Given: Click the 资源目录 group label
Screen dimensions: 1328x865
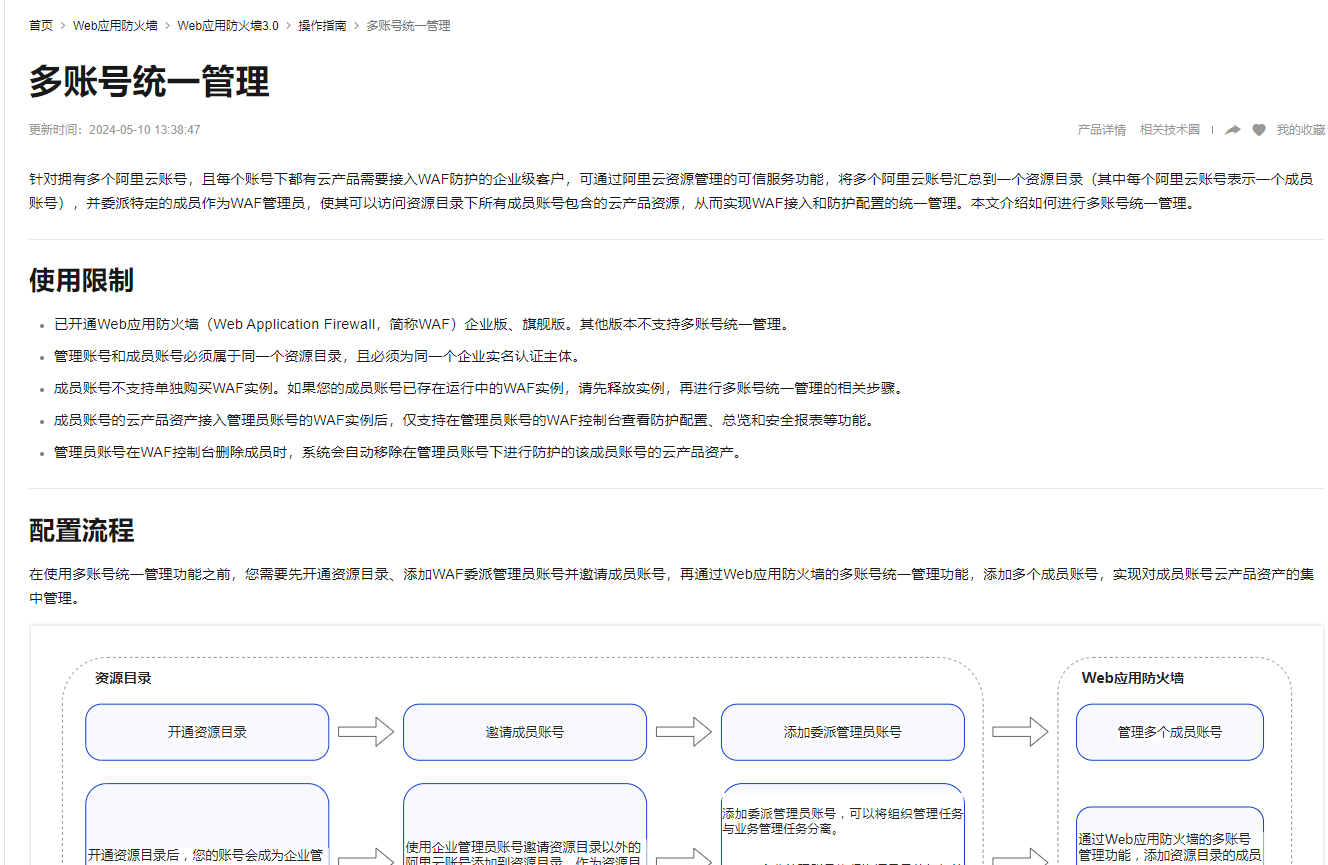Looking at the screenshot, I should tap(123, 678).
